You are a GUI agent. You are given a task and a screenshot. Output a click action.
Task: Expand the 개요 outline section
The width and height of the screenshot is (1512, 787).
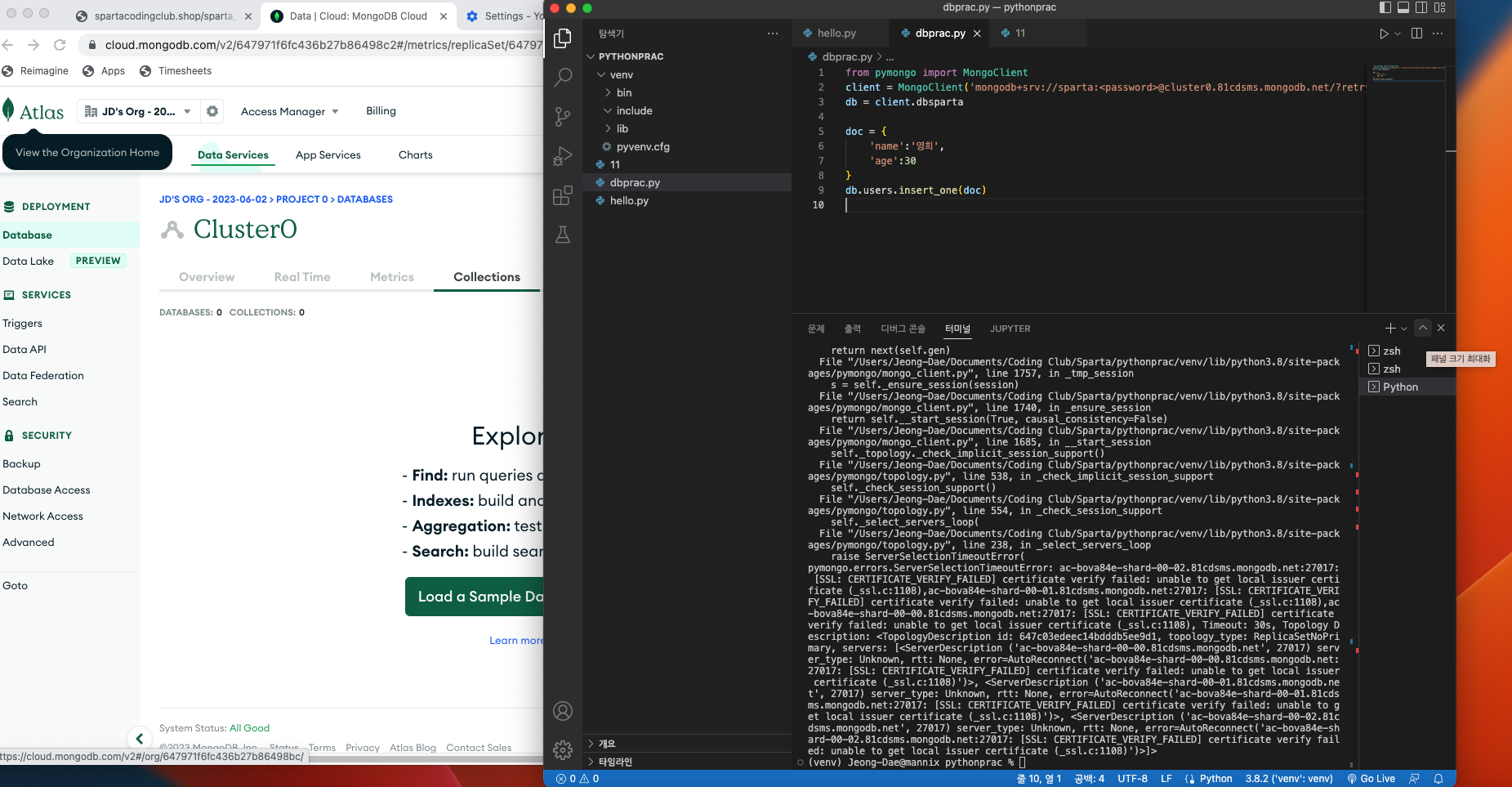[687, 744]
